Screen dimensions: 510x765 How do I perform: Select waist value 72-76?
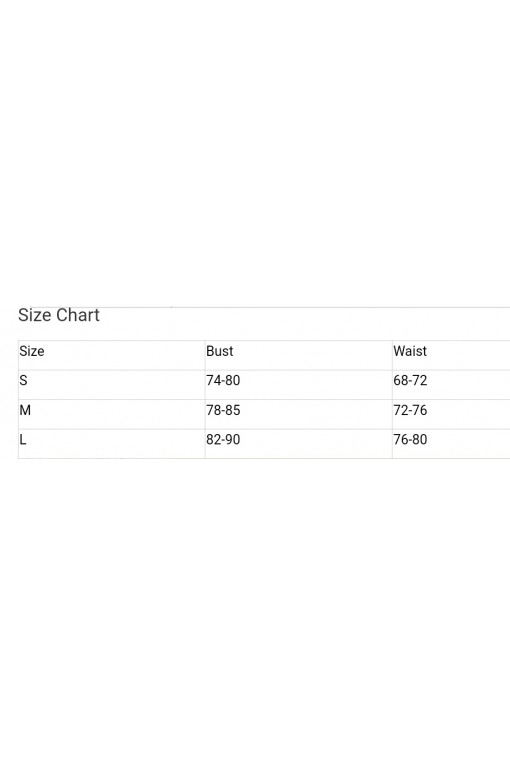pos(410,410)
